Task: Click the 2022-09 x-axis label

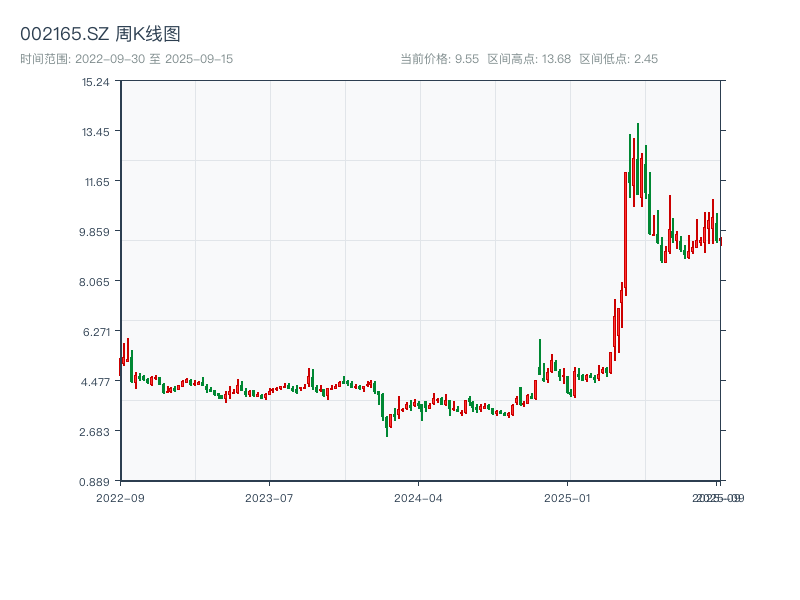Action: tap(120, 498)
